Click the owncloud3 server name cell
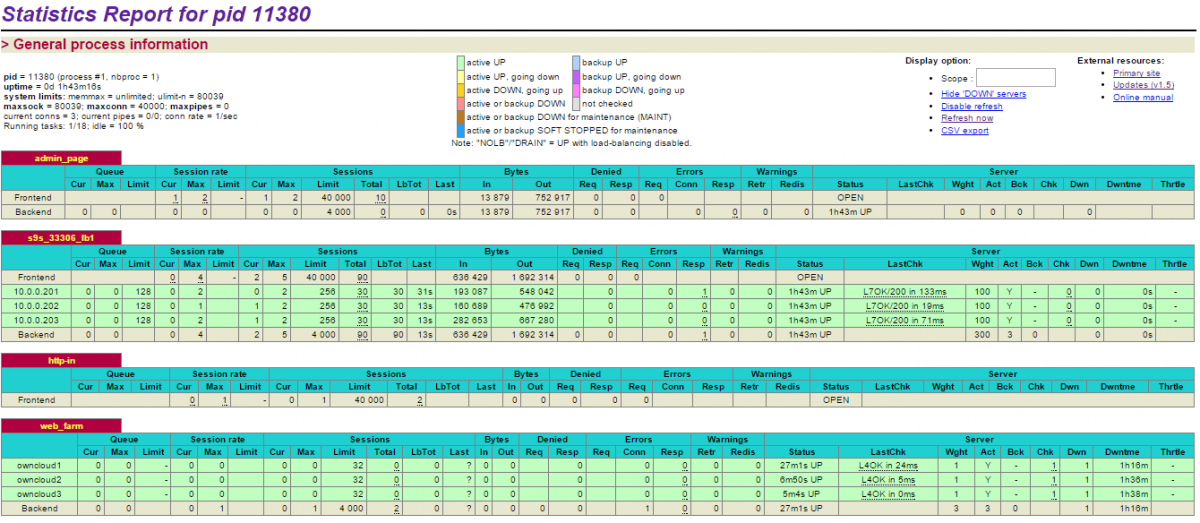 38,494
